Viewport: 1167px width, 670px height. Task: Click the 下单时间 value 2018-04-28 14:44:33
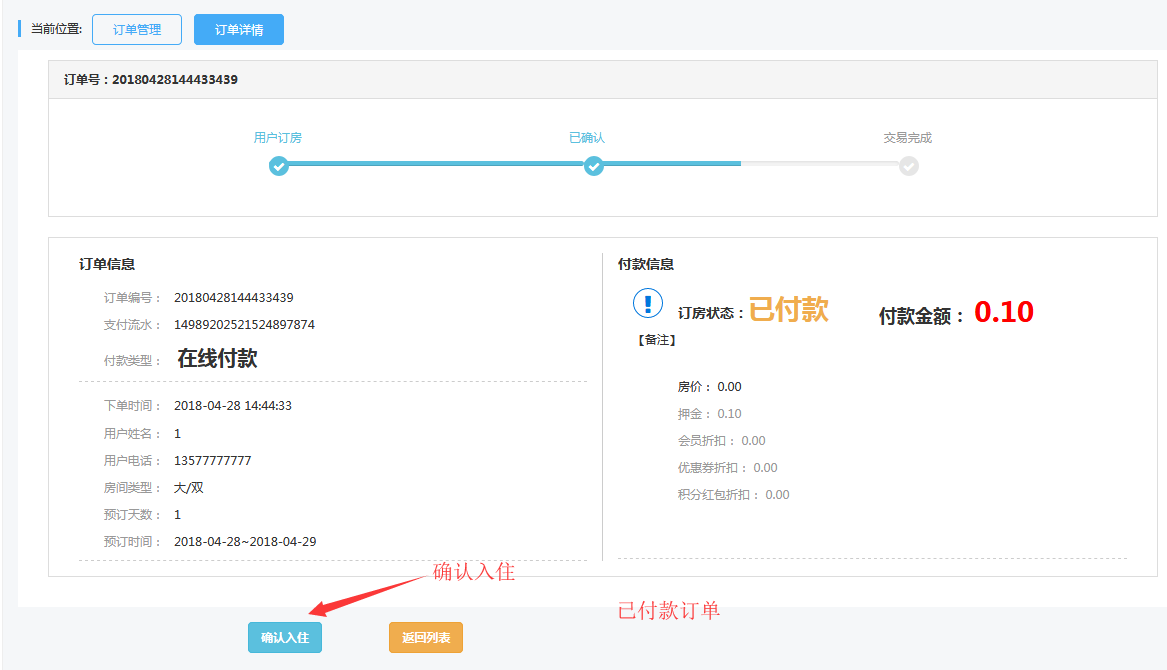pos(232,406)
